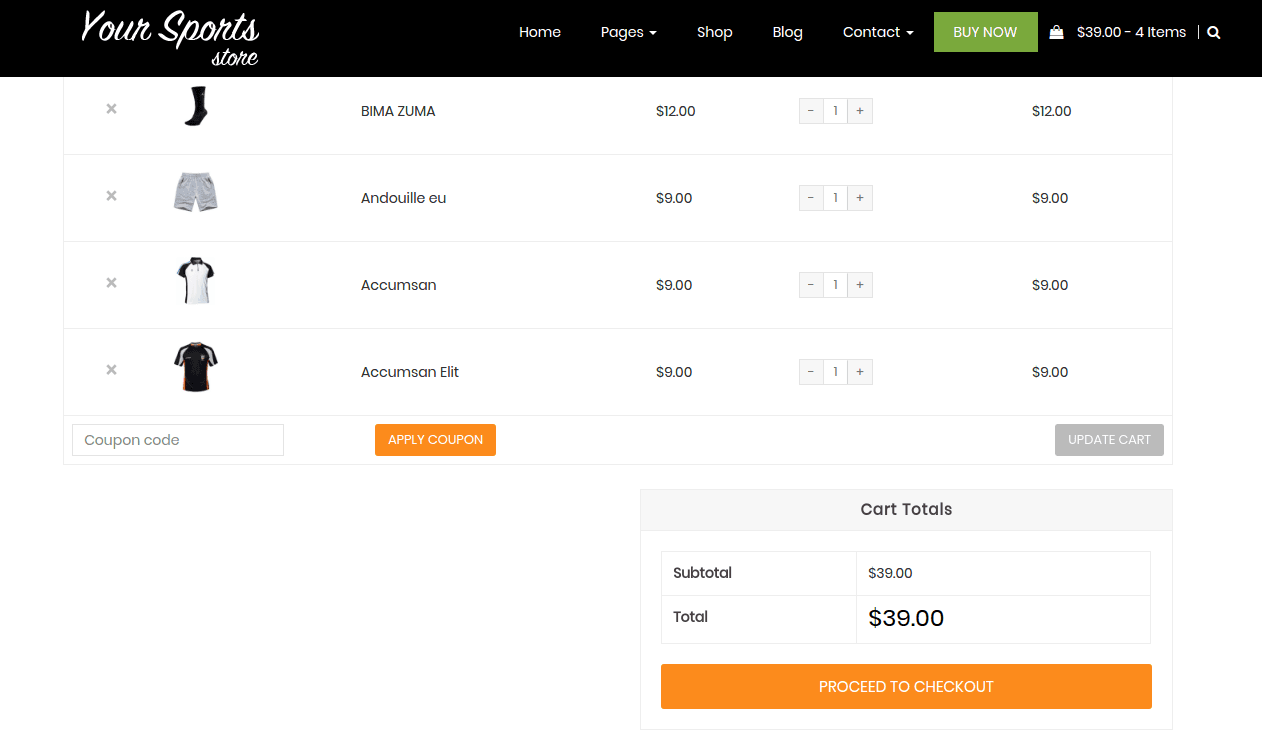Viewport: 1262px width, 749px height.
Task: Open Accumsan Elit black jersey thumbnail
Action: pyautogui.click(x=195, y=367)
